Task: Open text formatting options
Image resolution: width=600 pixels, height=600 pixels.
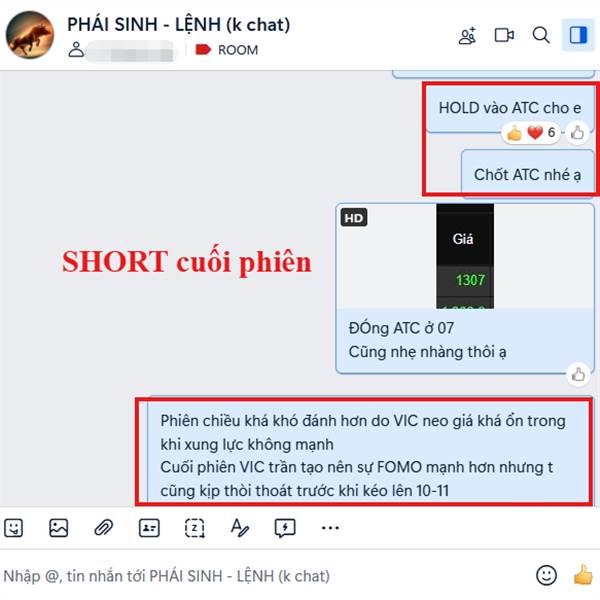Action: [240, 528]
